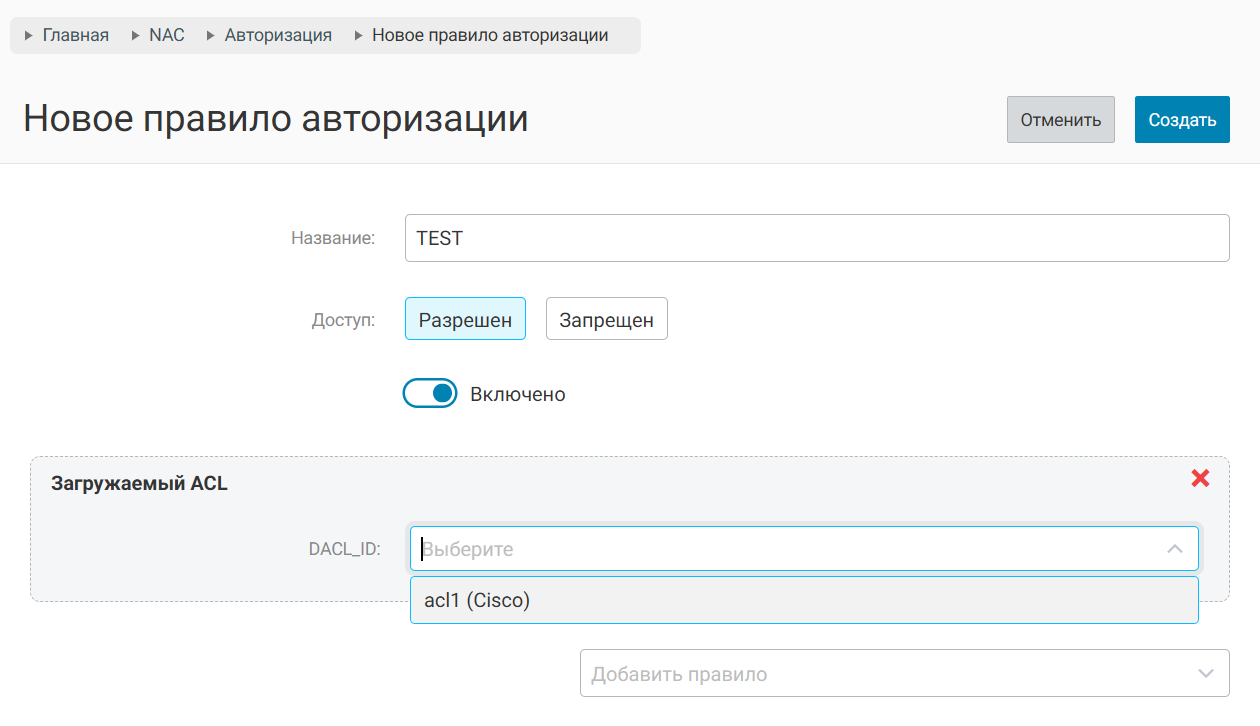Choose the Запрещен access option

coord(606,320)
